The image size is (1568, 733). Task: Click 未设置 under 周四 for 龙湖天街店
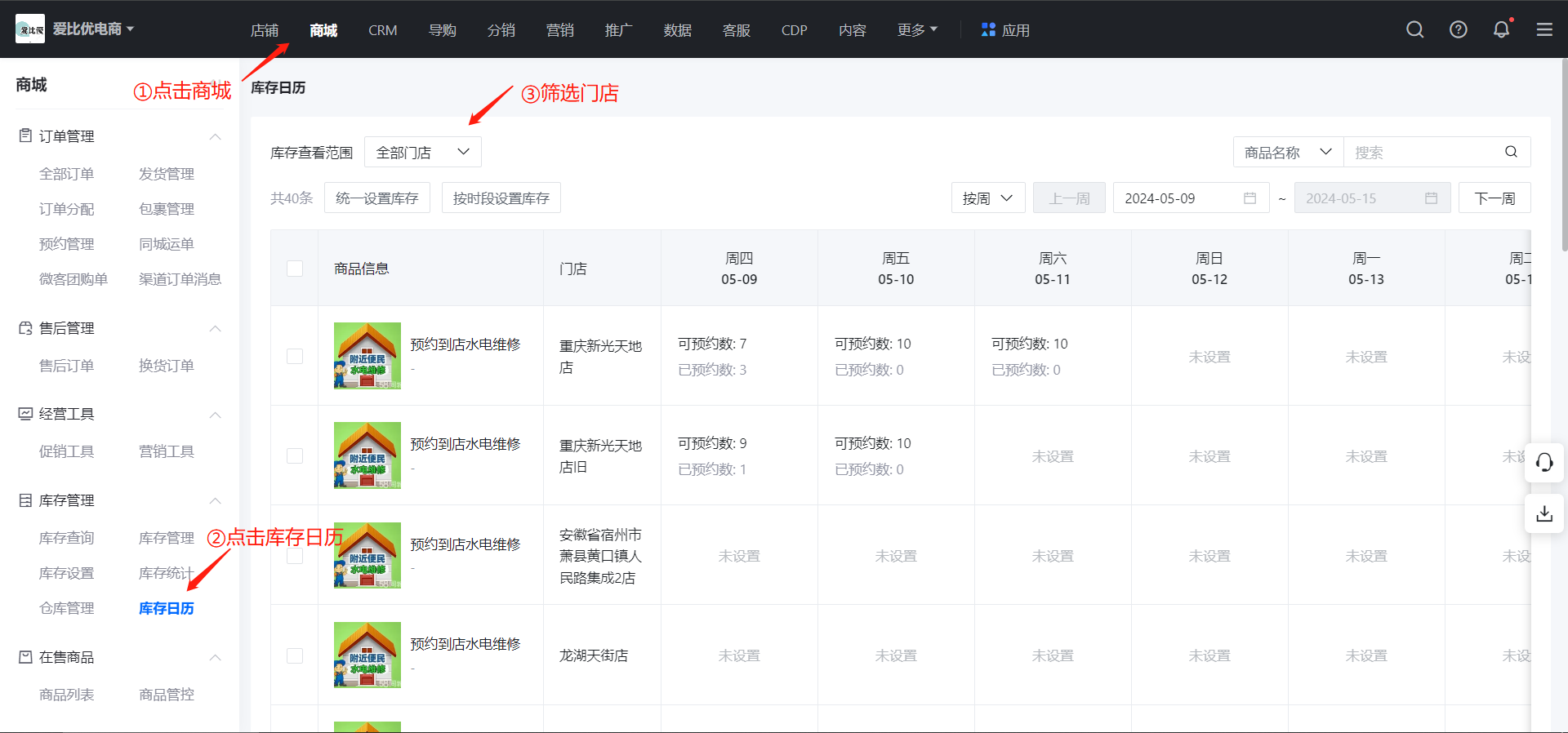[x=739, y=655]
